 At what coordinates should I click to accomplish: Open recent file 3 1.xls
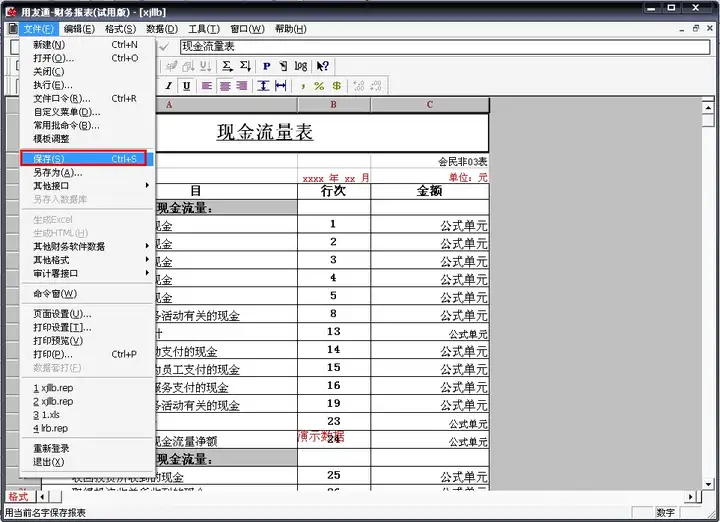[46, 415]
